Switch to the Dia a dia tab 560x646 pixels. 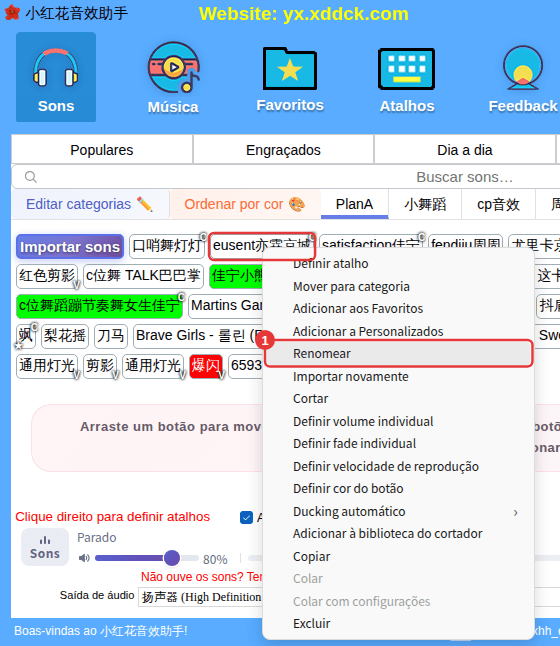click(464, 150)
